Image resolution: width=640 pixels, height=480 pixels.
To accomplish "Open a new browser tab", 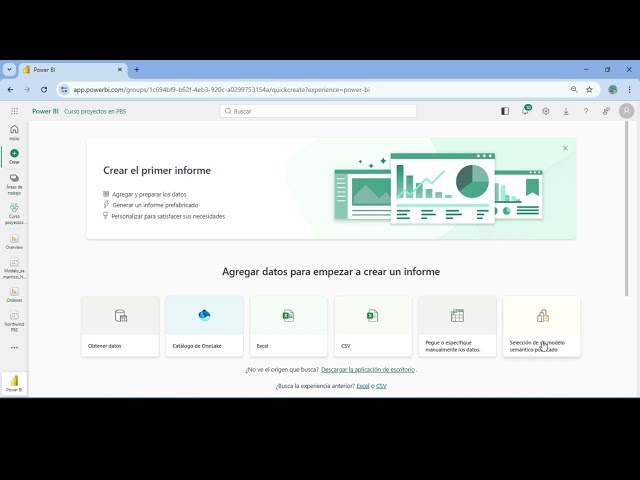I will pyautogui.click(x=137, y=70).
